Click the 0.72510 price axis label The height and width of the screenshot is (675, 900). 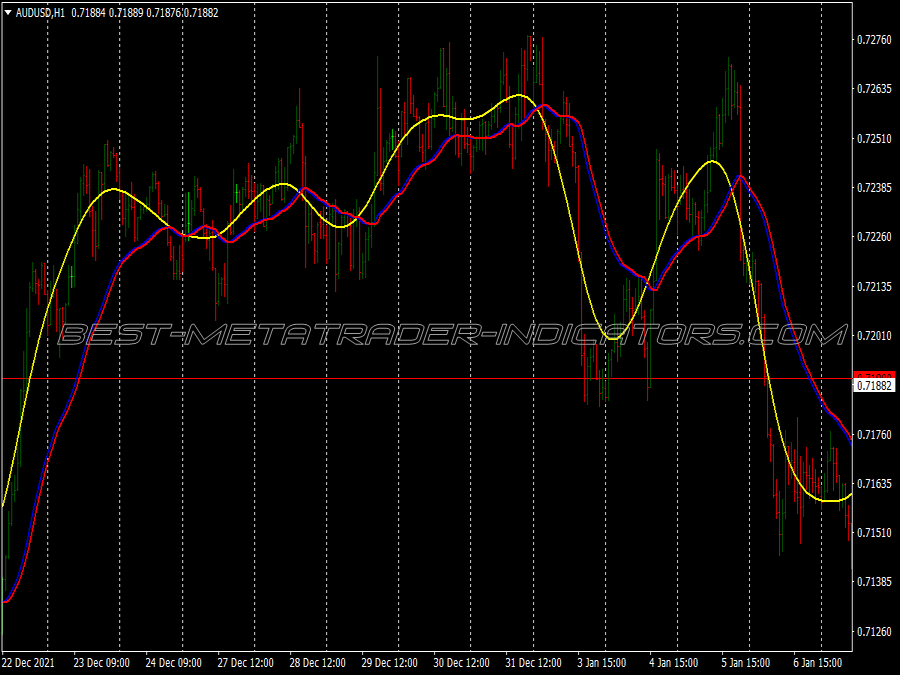pos(874,138)
